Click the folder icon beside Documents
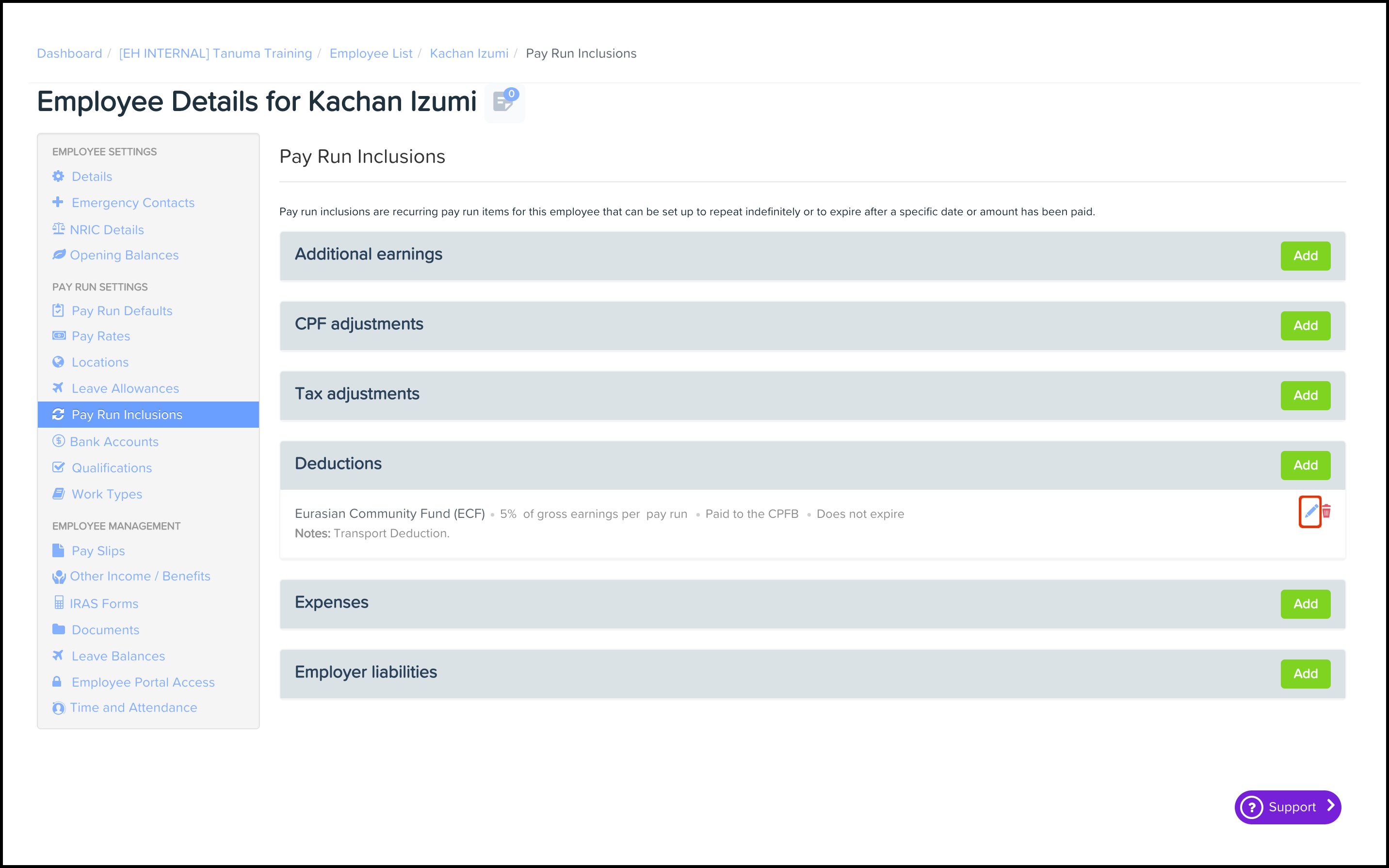The width and height of the screenshot is (1389, 868). click(x=58, y=629)
